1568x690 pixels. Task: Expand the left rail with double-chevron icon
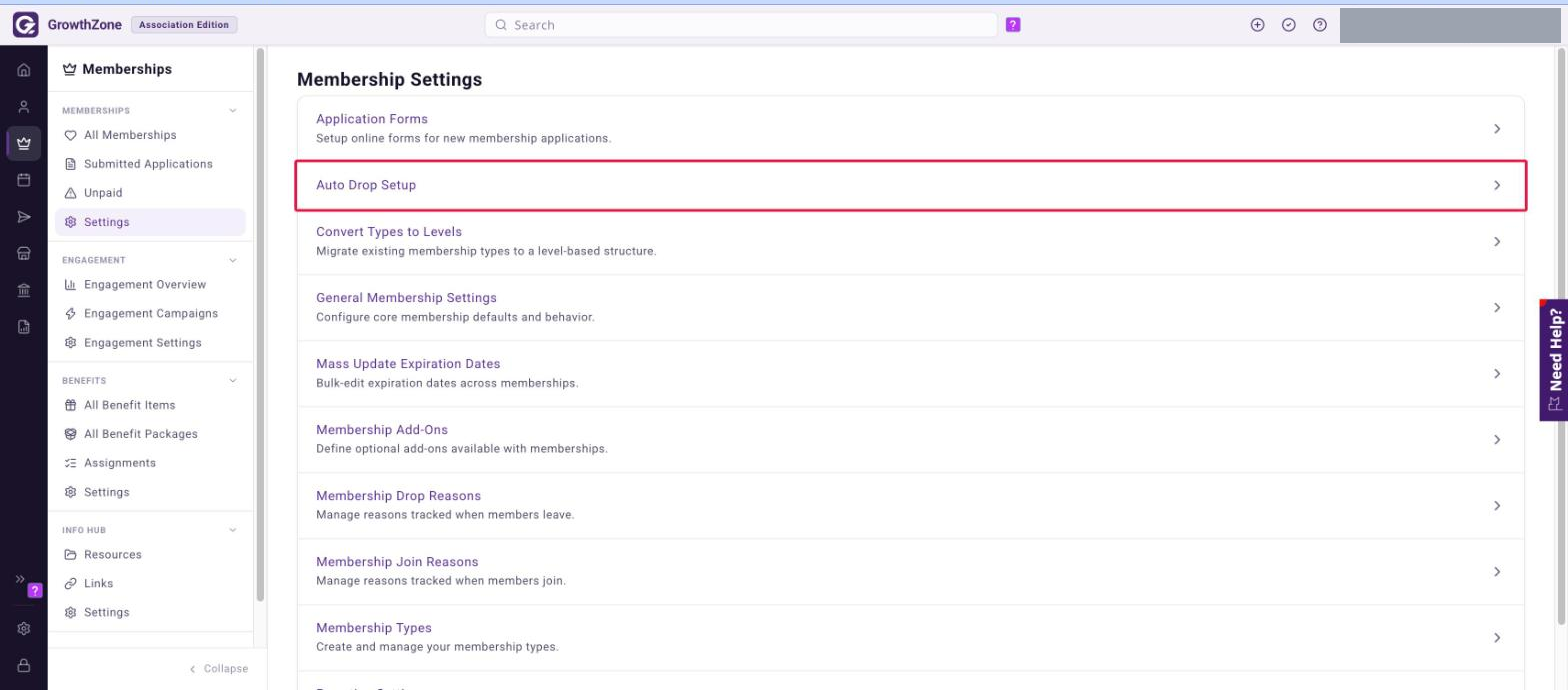(19, 579)
